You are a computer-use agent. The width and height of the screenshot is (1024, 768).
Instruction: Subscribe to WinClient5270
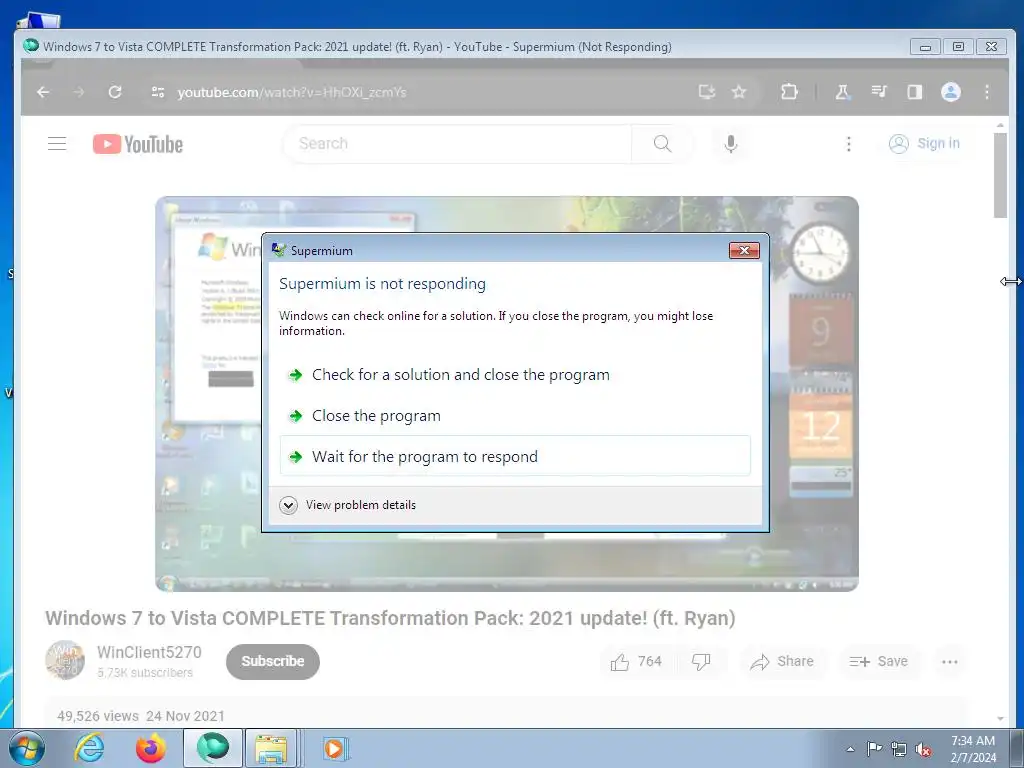pyautogui.click(x=273, y=662)
